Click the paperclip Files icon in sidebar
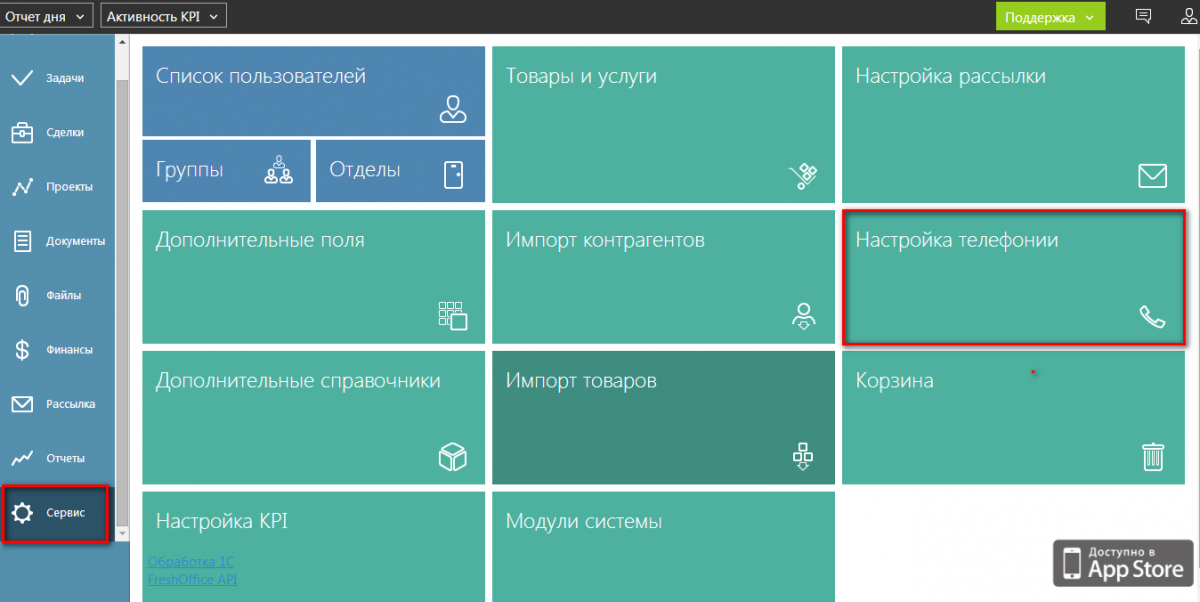 point(22,296)
